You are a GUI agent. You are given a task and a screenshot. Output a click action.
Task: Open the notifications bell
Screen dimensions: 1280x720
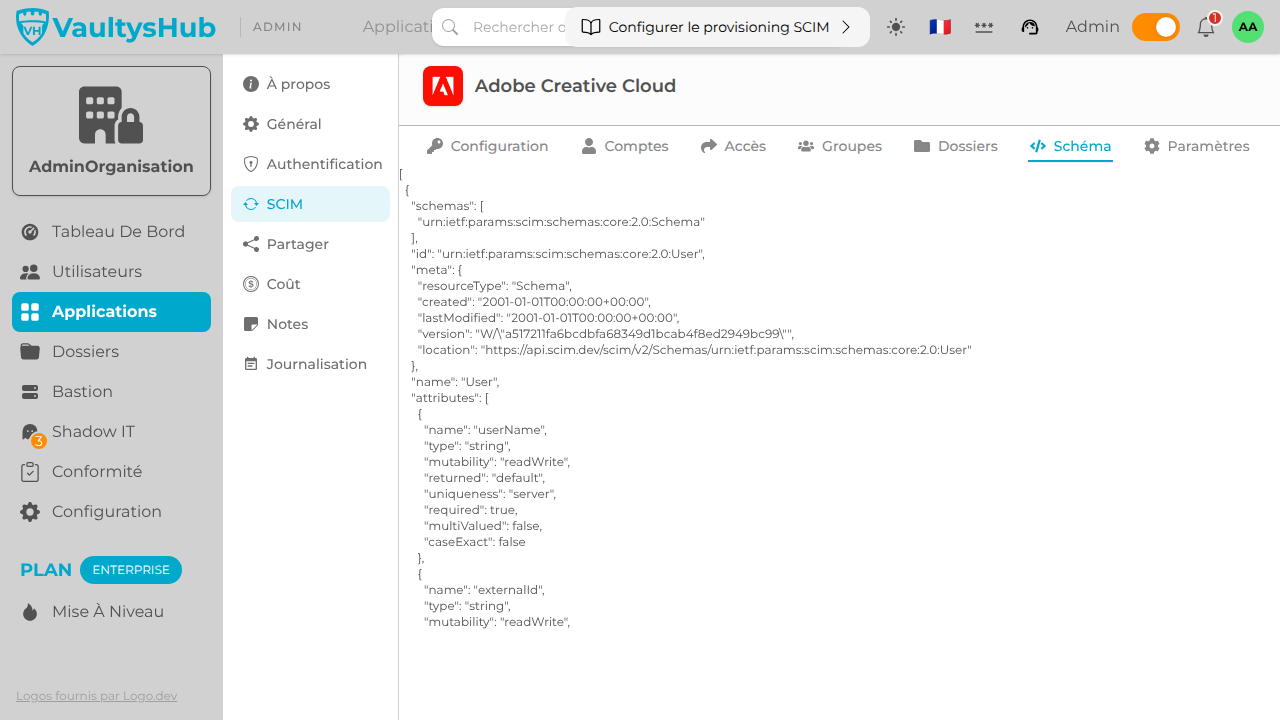point(1206,27)
